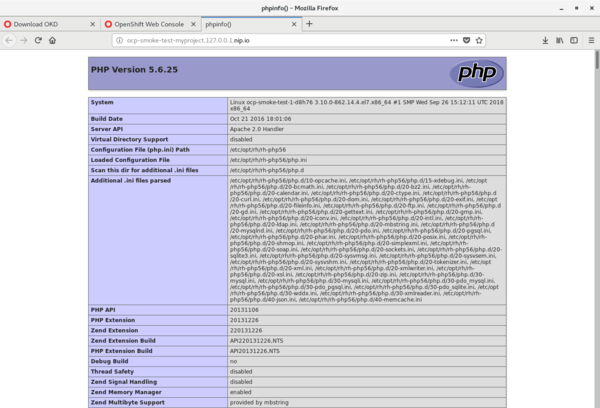This screenshot has height=408, width=600.
Task: Switch to the Download OKD tab
Action: 45,22
